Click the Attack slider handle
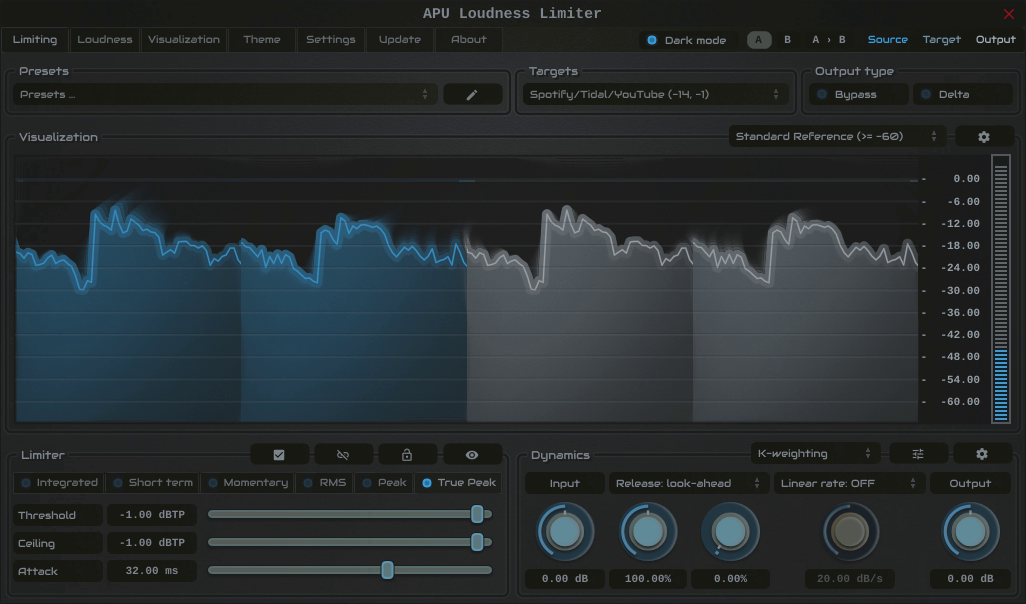This screenshot has height=604, width=1026. tap(387, 570)
